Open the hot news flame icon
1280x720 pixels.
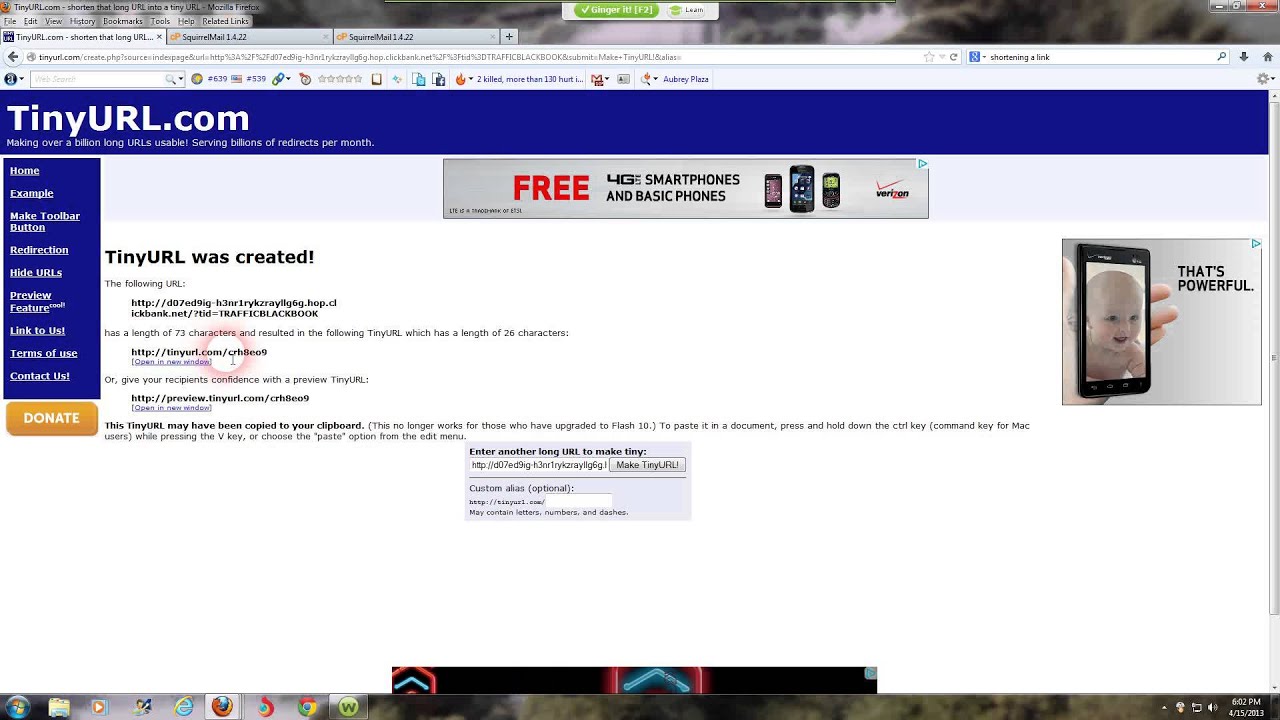pos(461,79)
